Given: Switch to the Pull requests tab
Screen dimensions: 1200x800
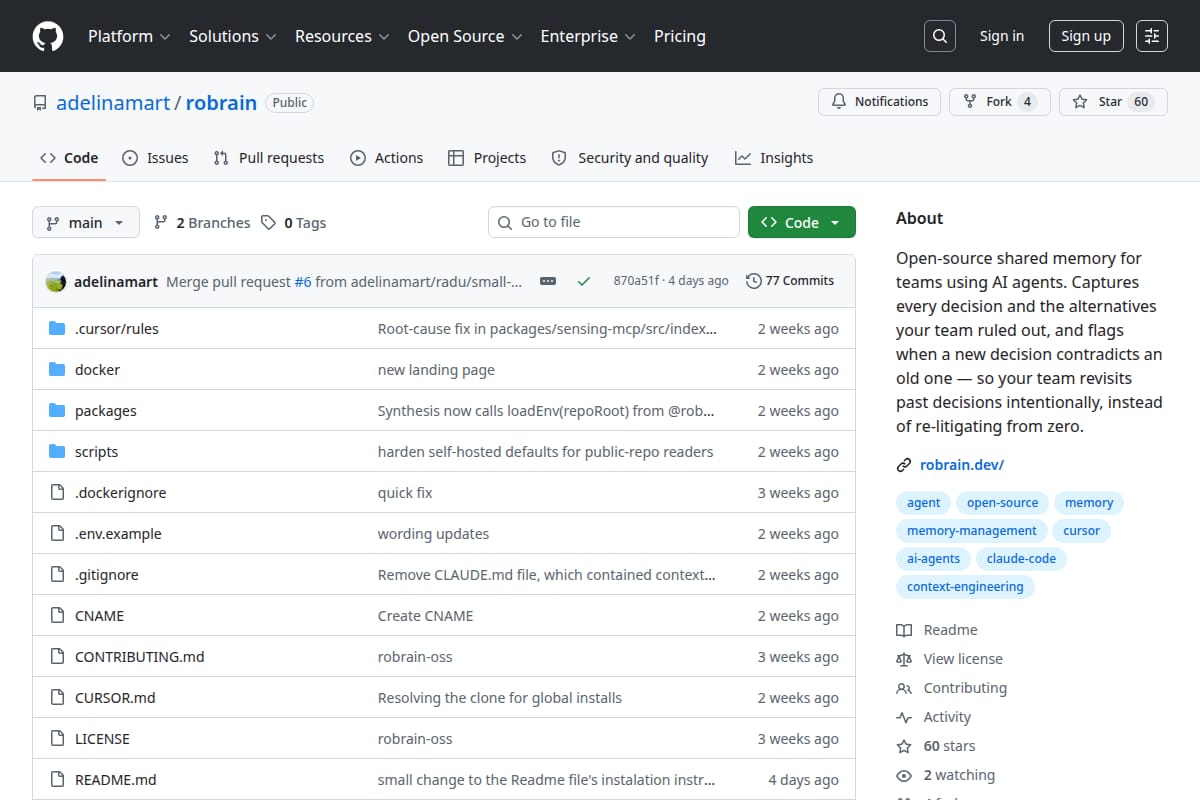Looking at the screenshot, I should (269, 158).
